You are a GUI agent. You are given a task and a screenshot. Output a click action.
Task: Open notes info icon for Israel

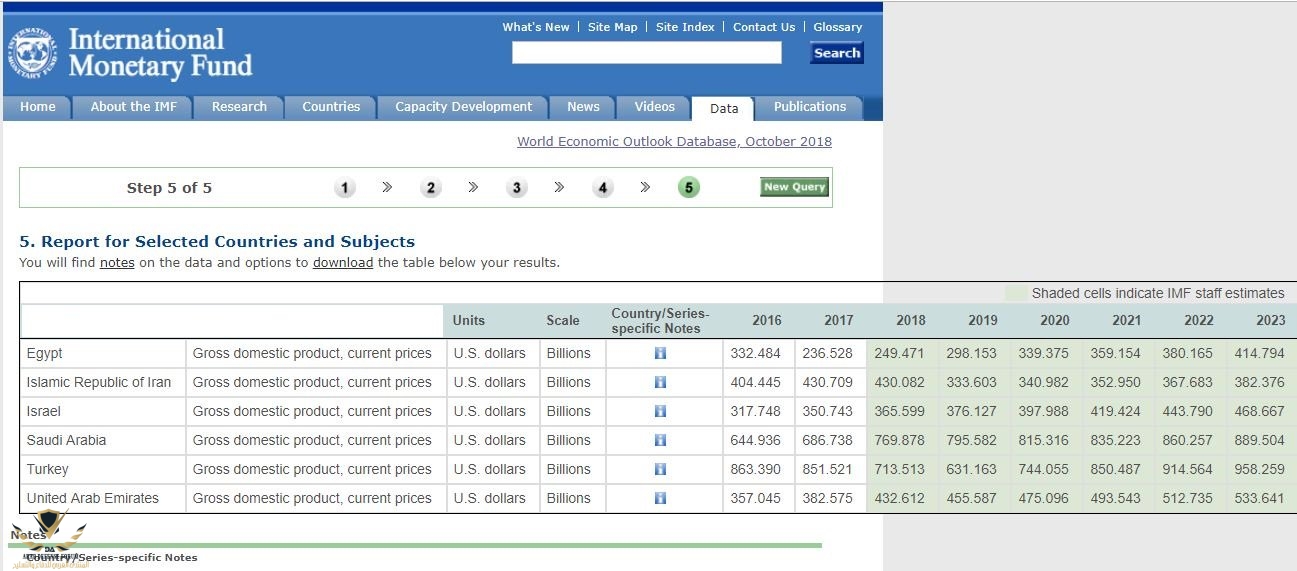click(660, 411)
